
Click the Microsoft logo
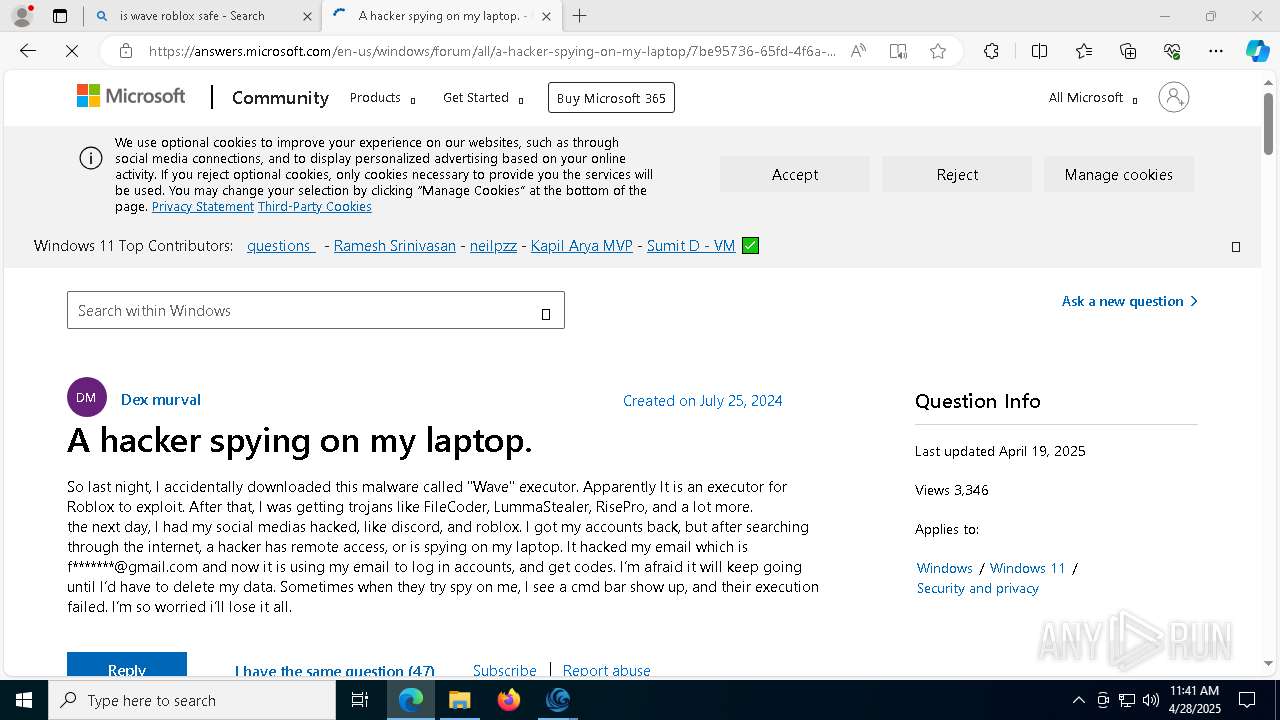coord(131,96)
